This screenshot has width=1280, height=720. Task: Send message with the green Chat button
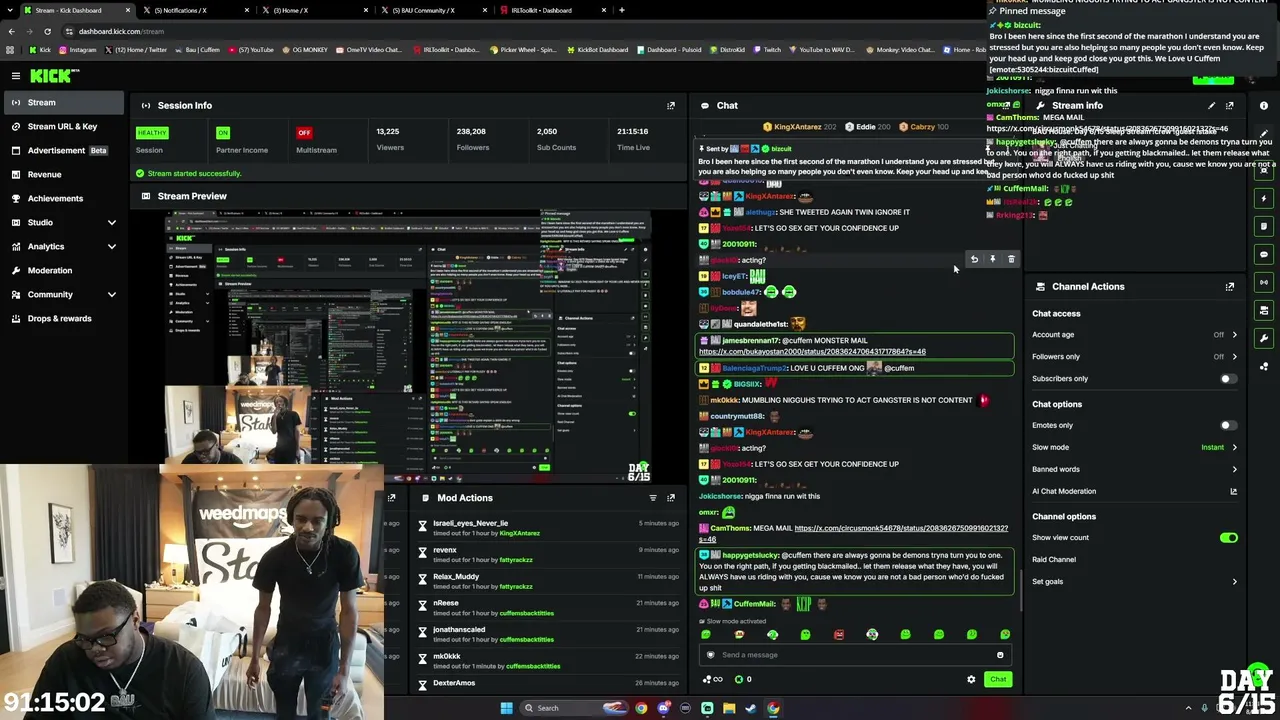pos(998,680)
